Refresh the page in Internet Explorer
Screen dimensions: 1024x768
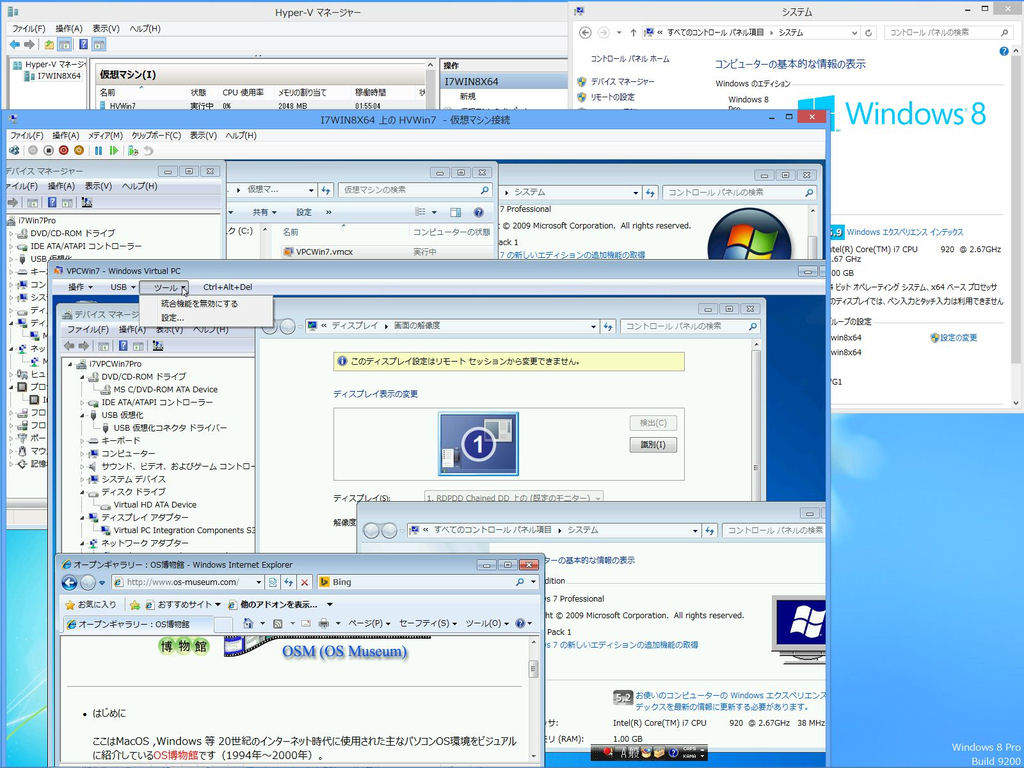tap(289, 582)
